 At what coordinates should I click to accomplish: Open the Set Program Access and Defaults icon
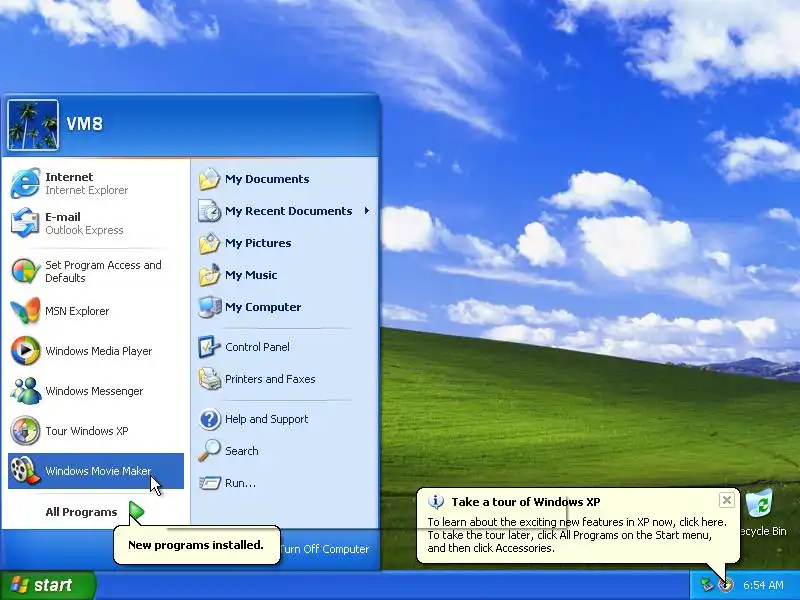coord(25,271)
